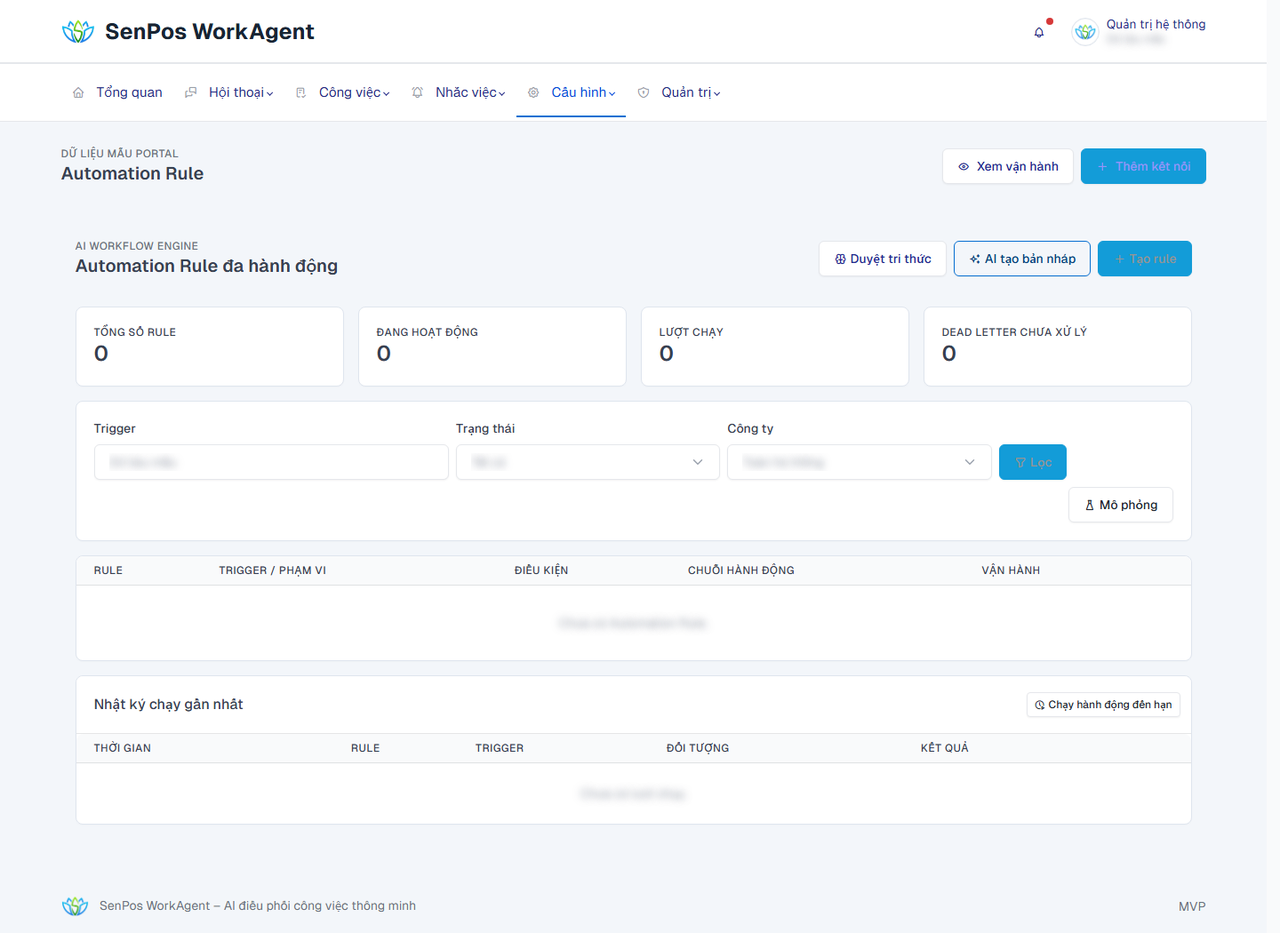Viewport: 1280px width, 933px height.
Task: Click the flask icon in Mô phỏng
Action: [1090, 506]
